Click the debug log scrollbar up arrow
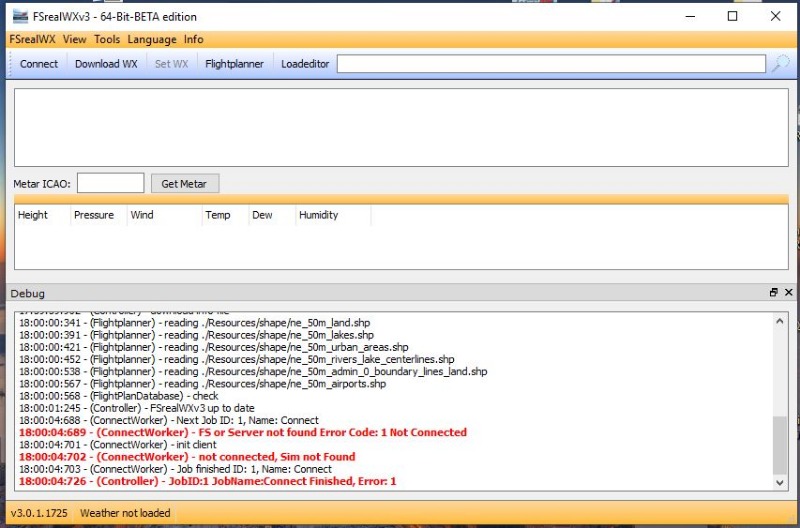 (780, 321)
